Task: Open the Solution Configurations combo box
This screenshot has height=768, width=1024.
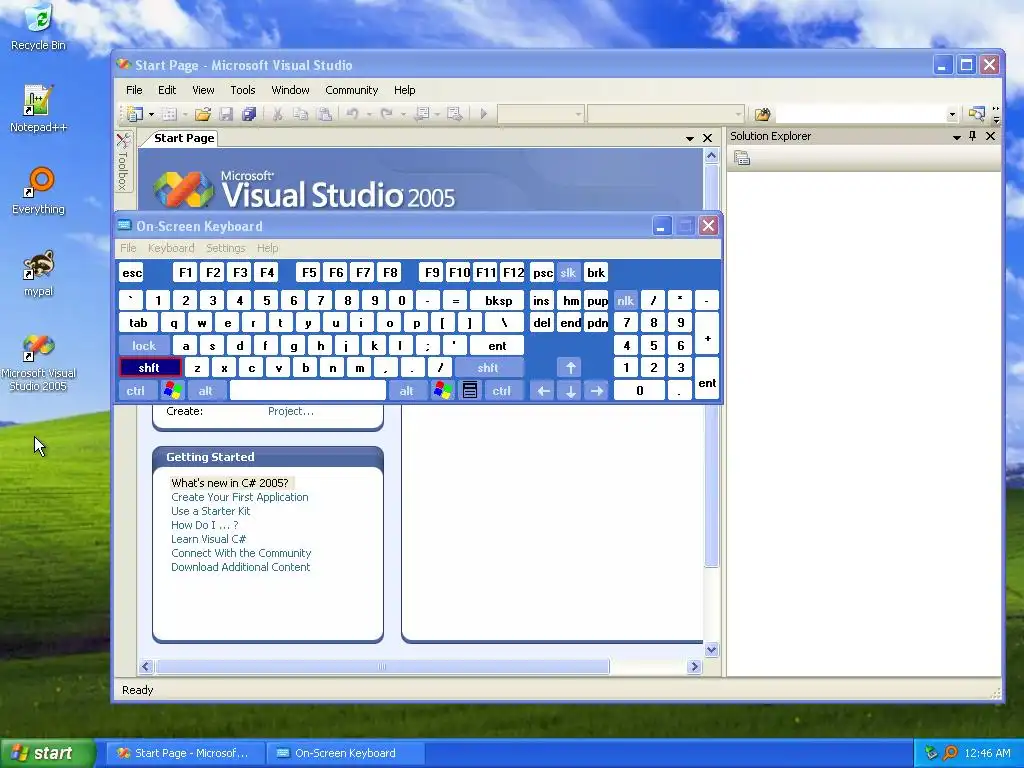Action: pos(541,114)
